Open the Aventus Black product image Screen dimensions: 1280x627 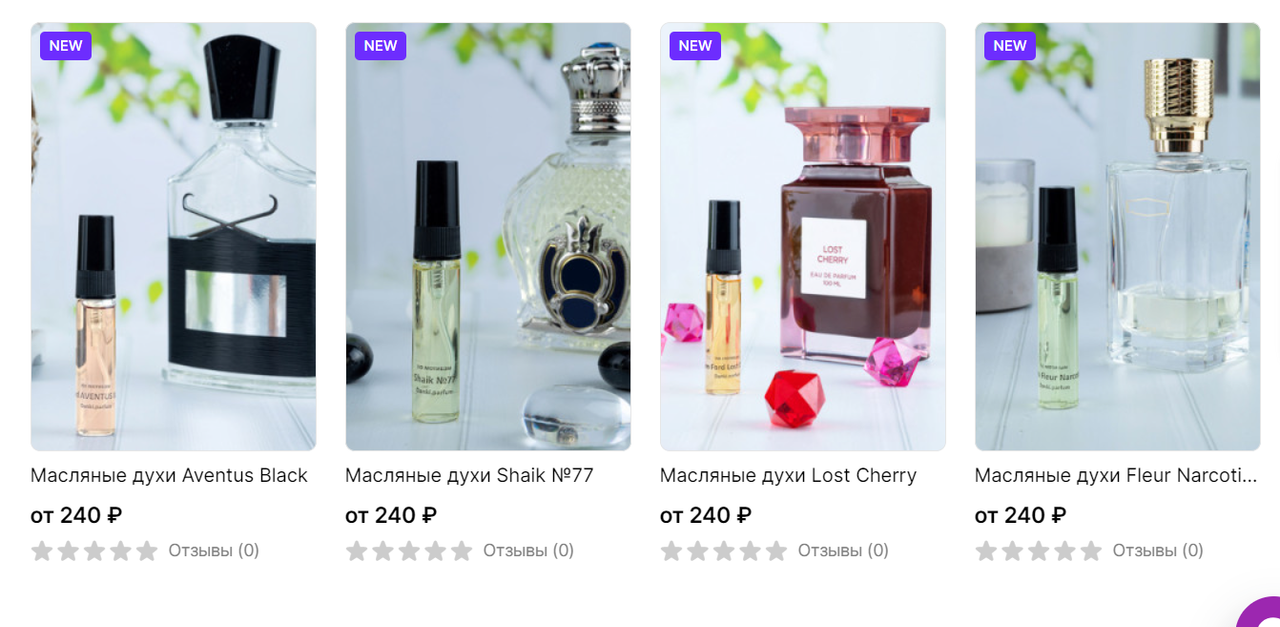point(173,237)
